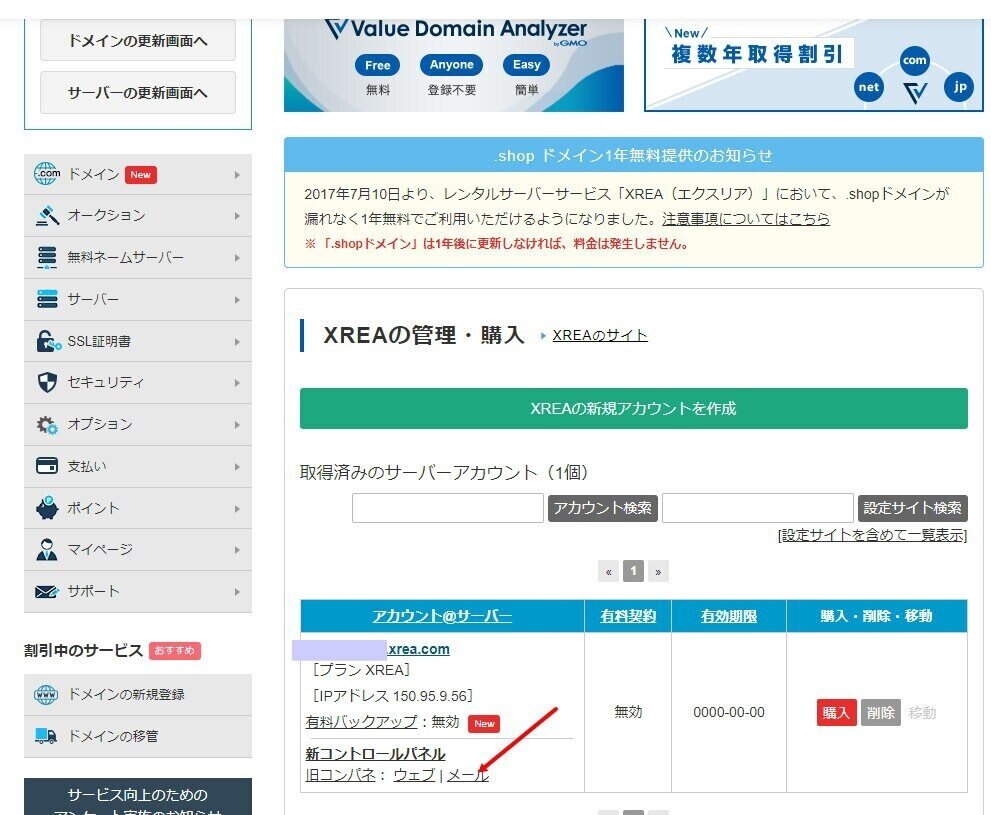Click the options gear icon

coord(47,425)
